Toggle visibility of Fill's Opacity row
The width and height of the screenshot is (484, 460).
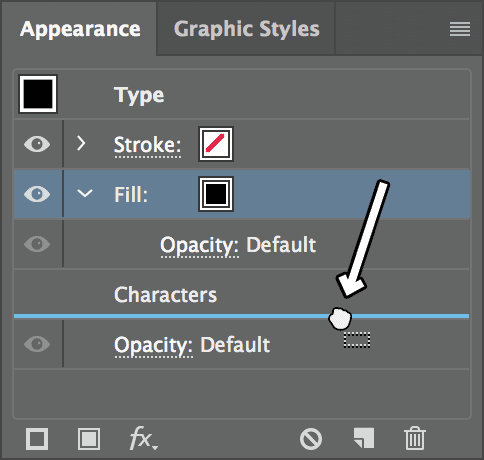click(x=37, y=244)
